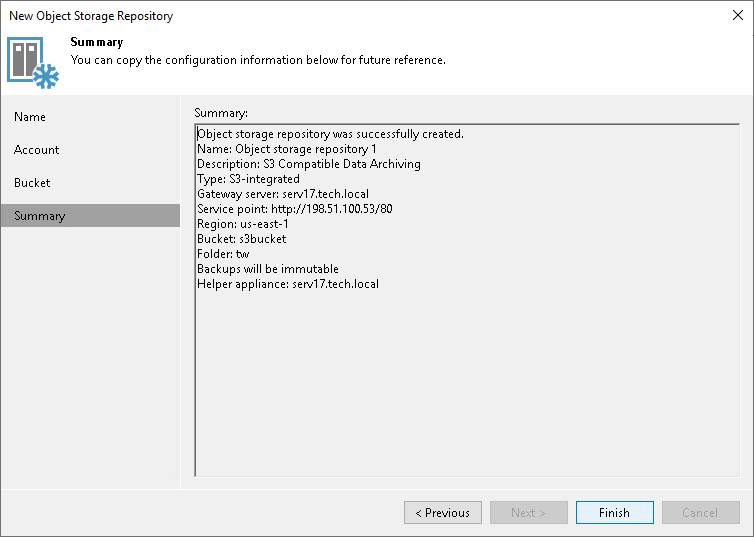Click the 'Folder: tw' line
The width and height of the screenshot is (754, 537).
(223, 254)
